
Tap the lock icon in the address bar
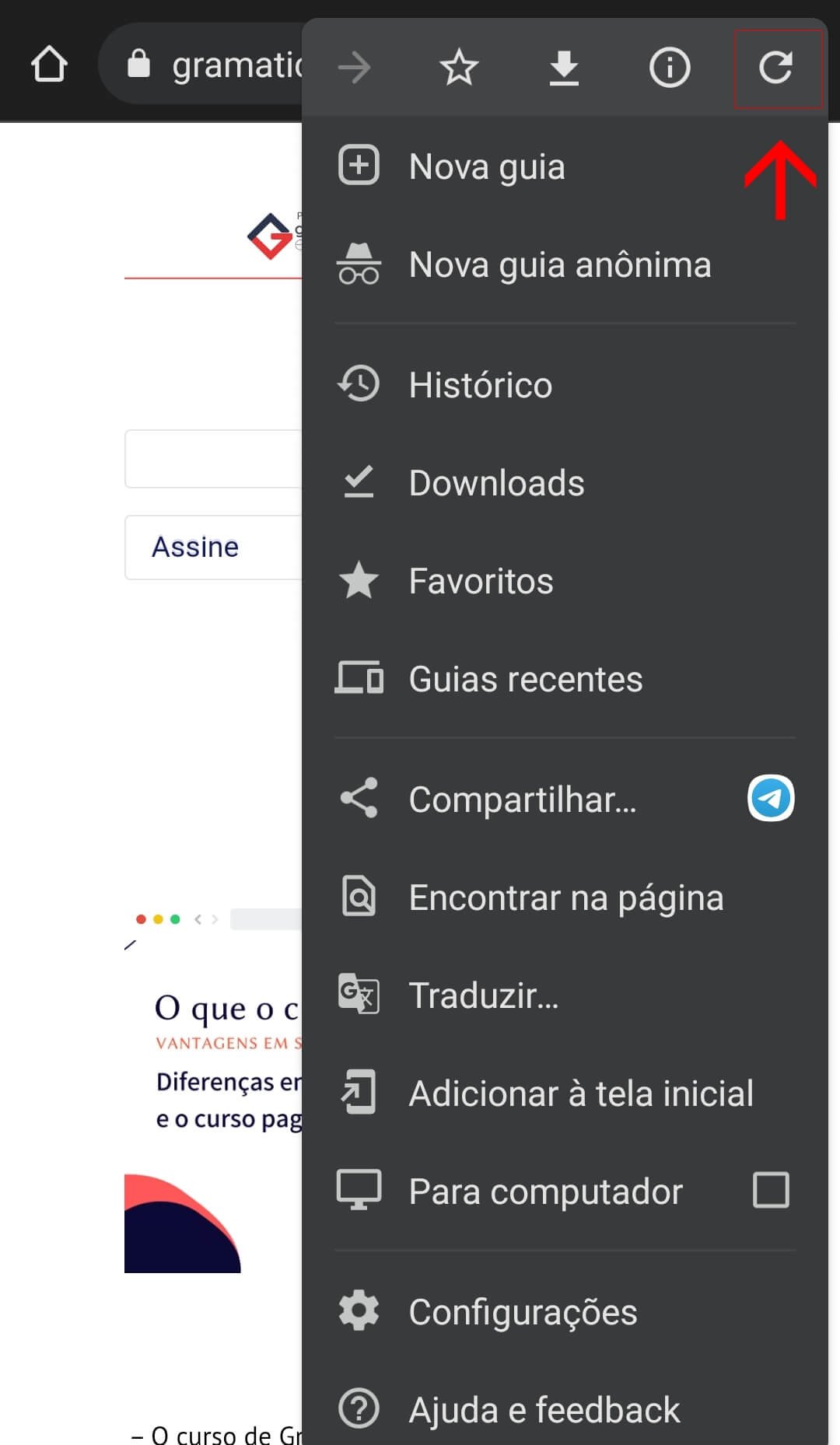(x=138, y=64)
